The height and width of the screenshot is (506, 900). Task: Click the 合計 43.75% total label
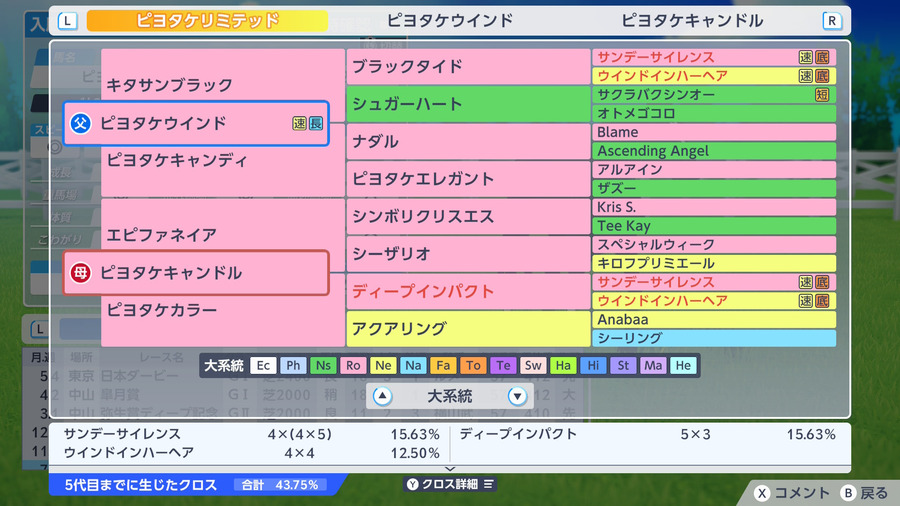280,485
